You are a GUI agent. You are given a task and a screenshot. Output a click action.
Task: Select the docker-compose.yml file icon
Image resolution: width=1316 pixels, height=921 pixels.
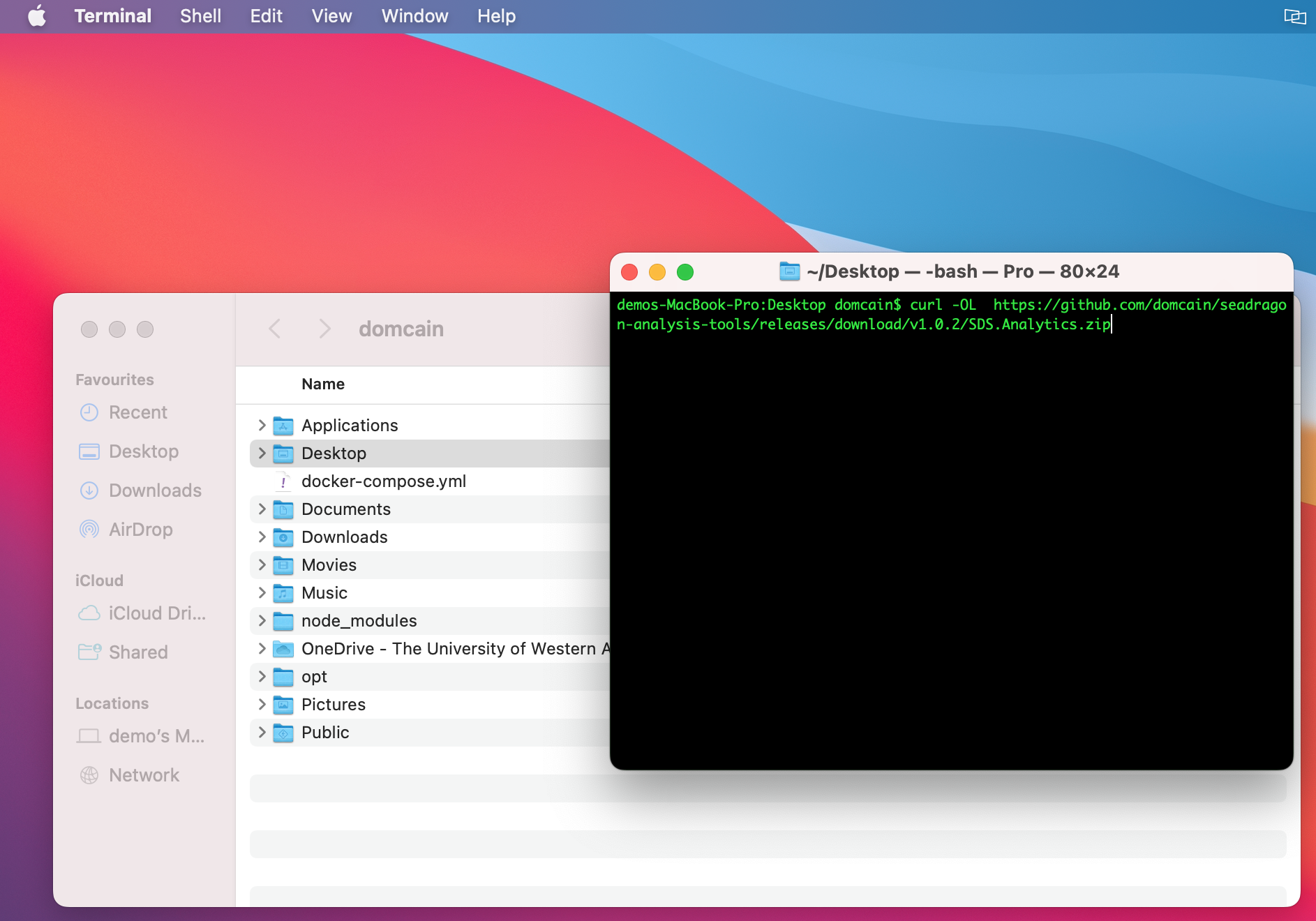(283, 481)
